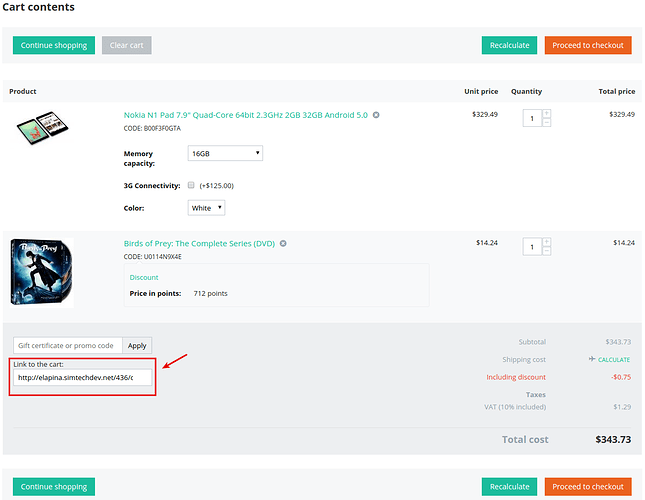
Task: Remove the Nokia N1 Pad from cart
Action: coord(376,115)
